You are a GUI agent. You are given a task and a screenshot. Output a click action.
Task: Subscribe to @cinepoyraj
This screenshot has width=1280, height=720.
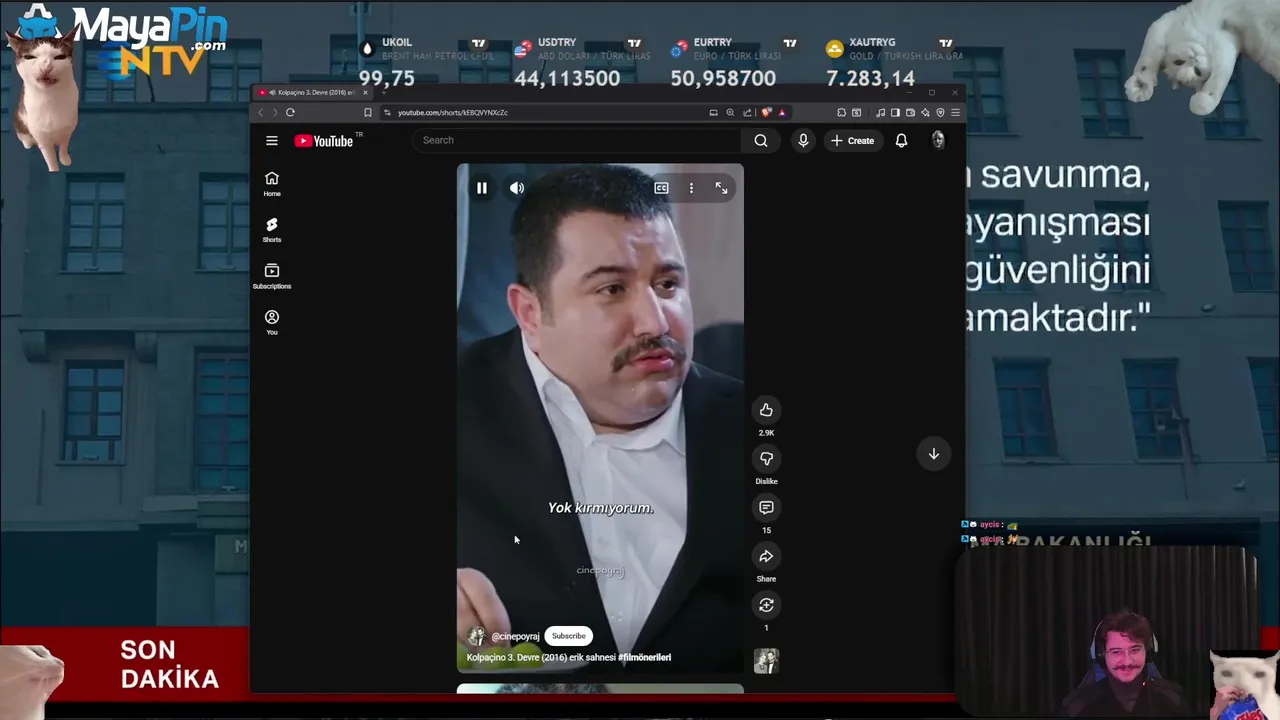click(568, 636)
